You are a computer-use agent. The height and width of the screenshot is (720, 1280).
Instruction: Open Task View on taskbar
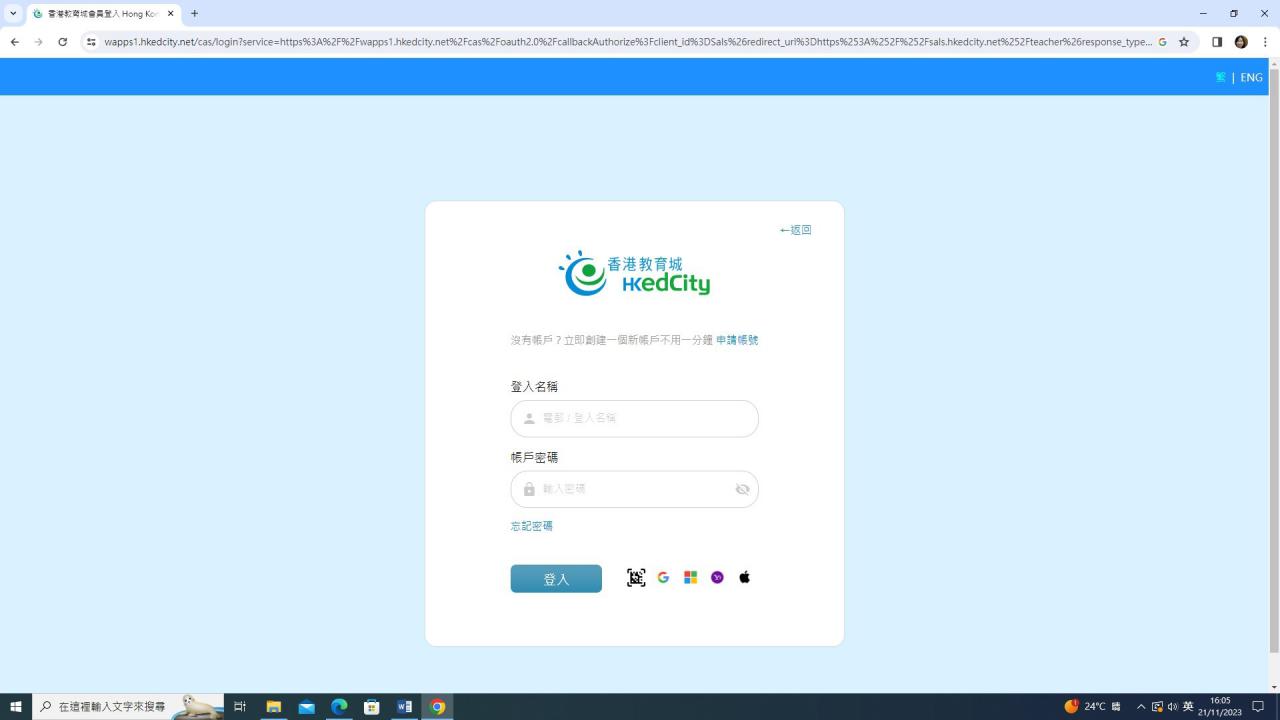(x=240, y=707)
